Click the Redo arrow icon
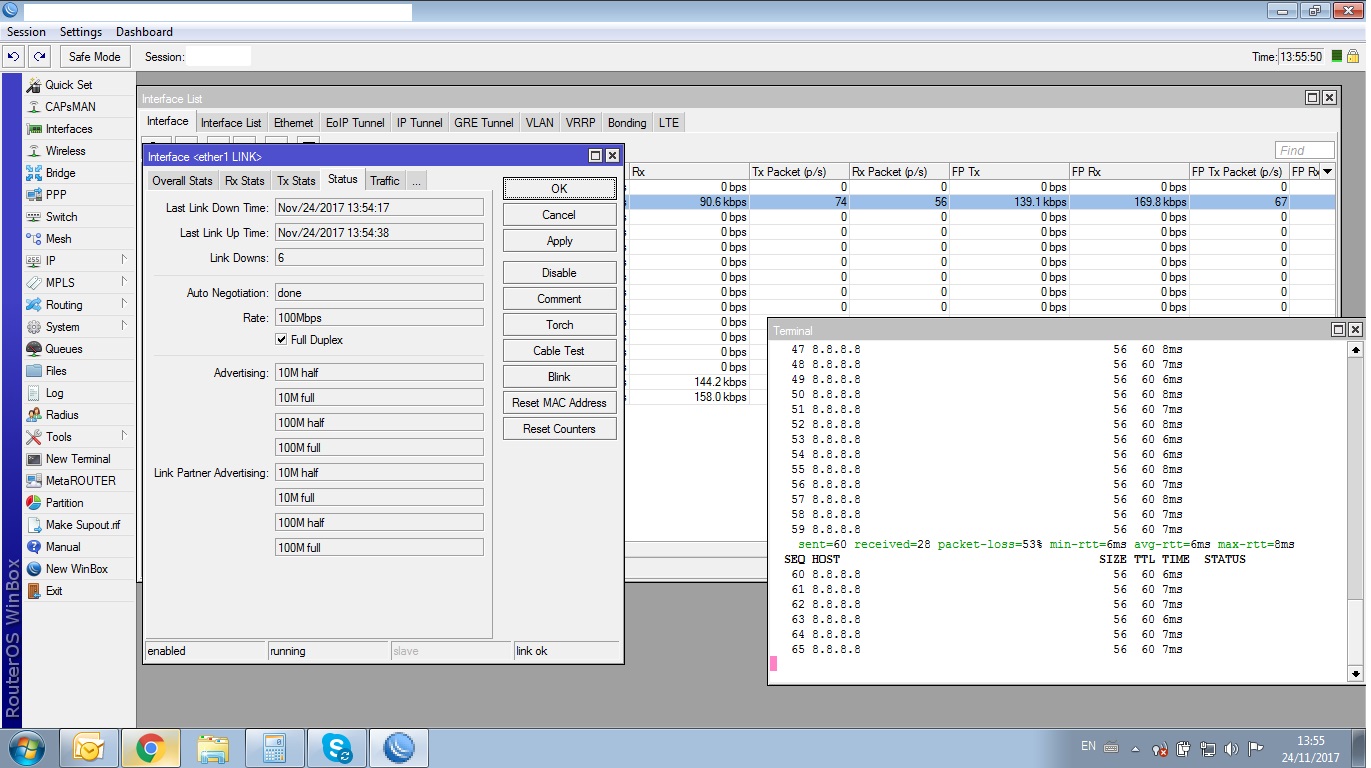The image size is (1371, 768). [39, 57]
